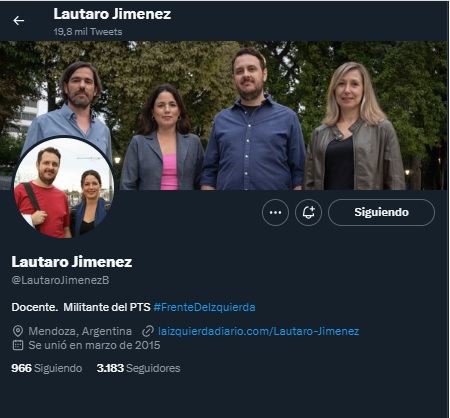The image size is (450, 418).
Task: Select the @LautaroJimenezB handle text
Action: tap(60, 280)
